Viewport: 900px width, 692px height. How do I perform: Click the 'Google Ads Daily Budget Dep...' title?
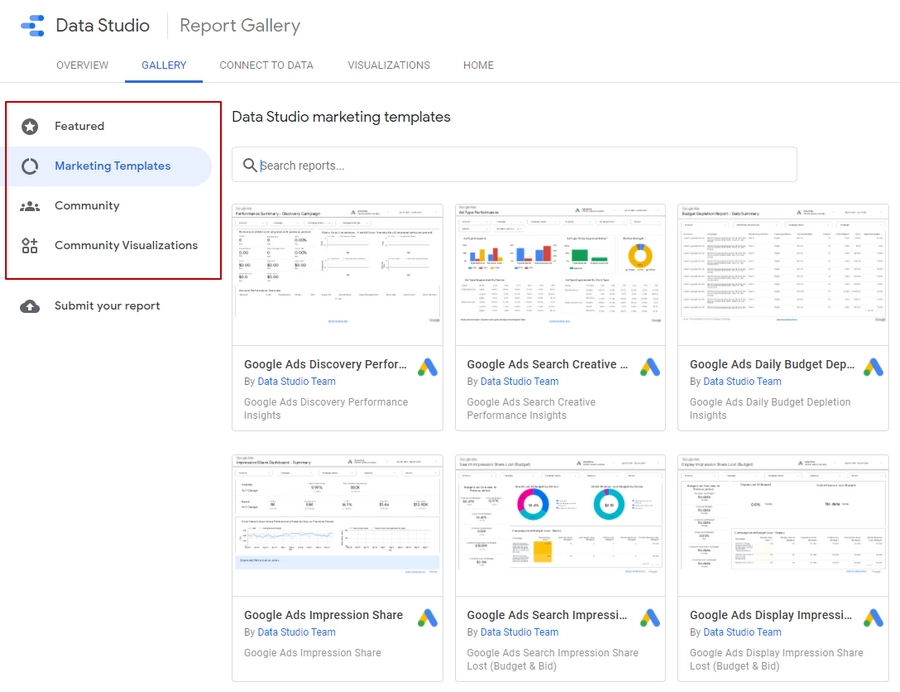pyautogui.click(x=772, y=364)
